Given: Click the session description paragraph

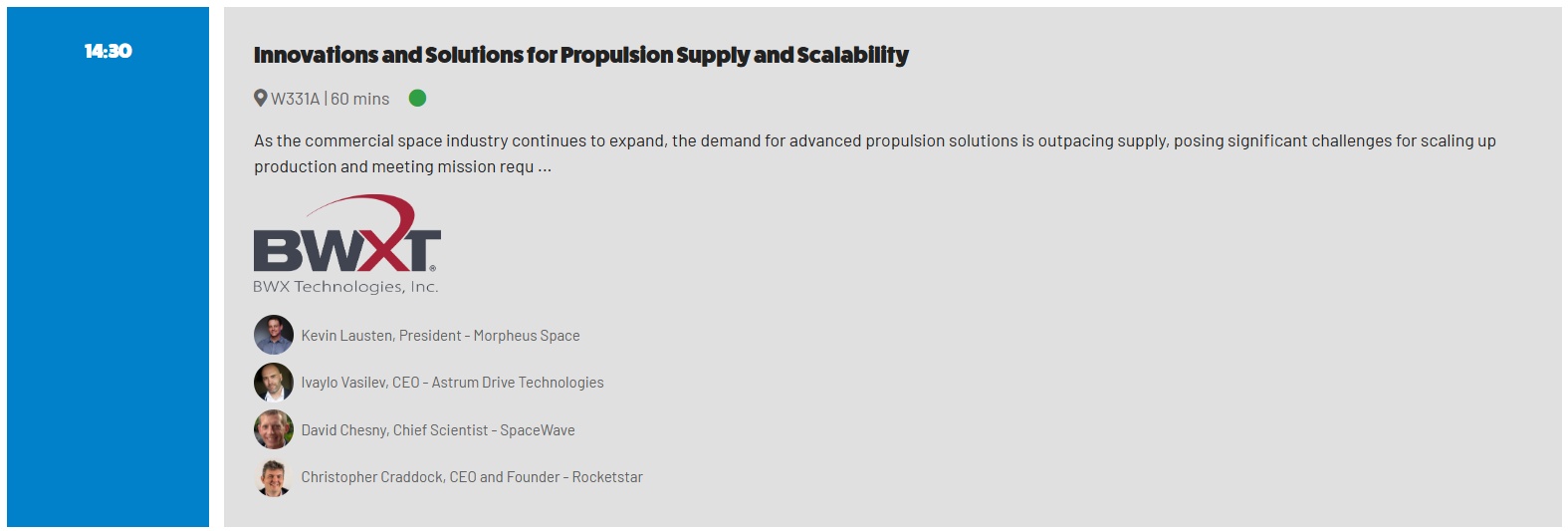Looking at the screenshot, I should pos(874,141).
